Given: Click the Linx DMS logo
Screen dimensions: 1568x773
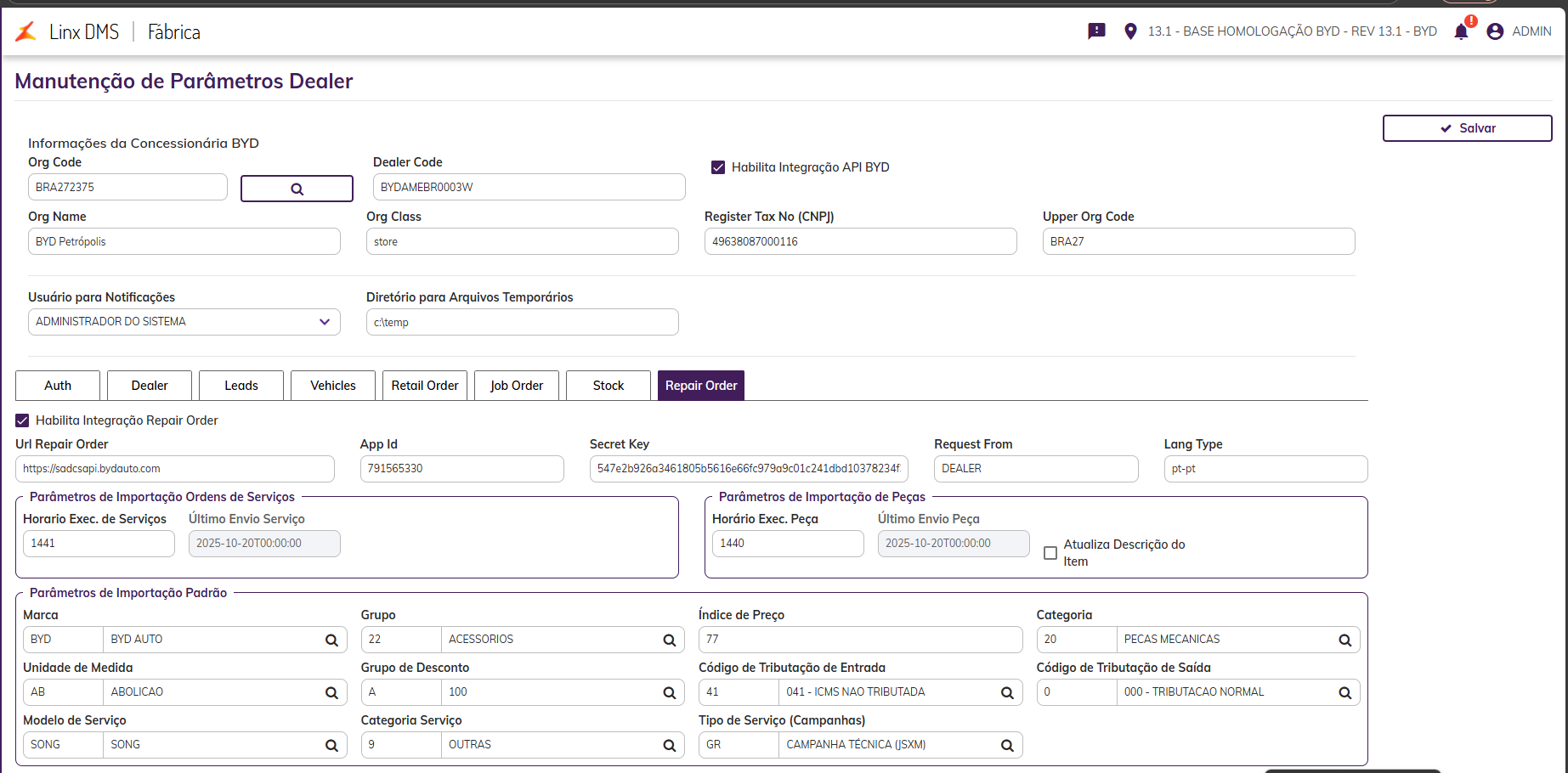Looking at the screenshot, I should pos(26,32).
